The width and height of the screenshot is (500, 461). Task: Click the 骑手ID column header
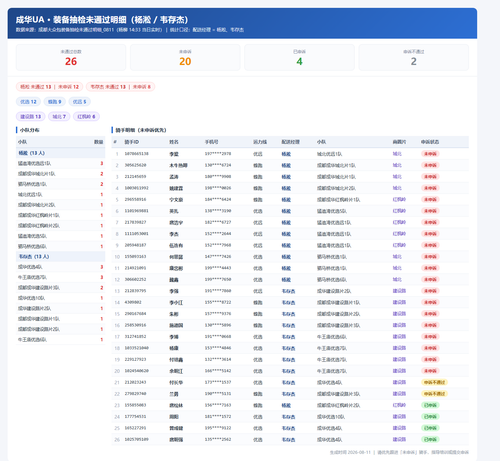coord(132,142)
